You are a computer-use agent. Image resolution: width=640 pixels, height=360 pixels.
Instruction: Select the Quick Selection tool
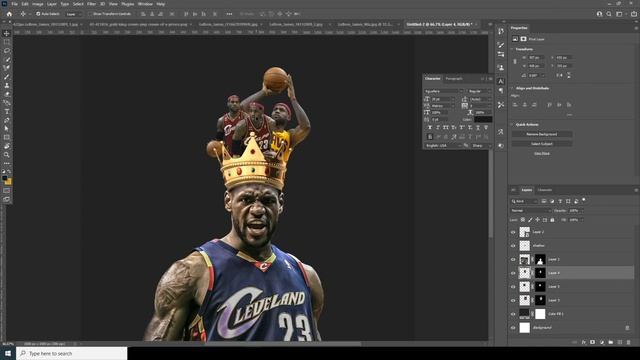[x=7, y=59]
